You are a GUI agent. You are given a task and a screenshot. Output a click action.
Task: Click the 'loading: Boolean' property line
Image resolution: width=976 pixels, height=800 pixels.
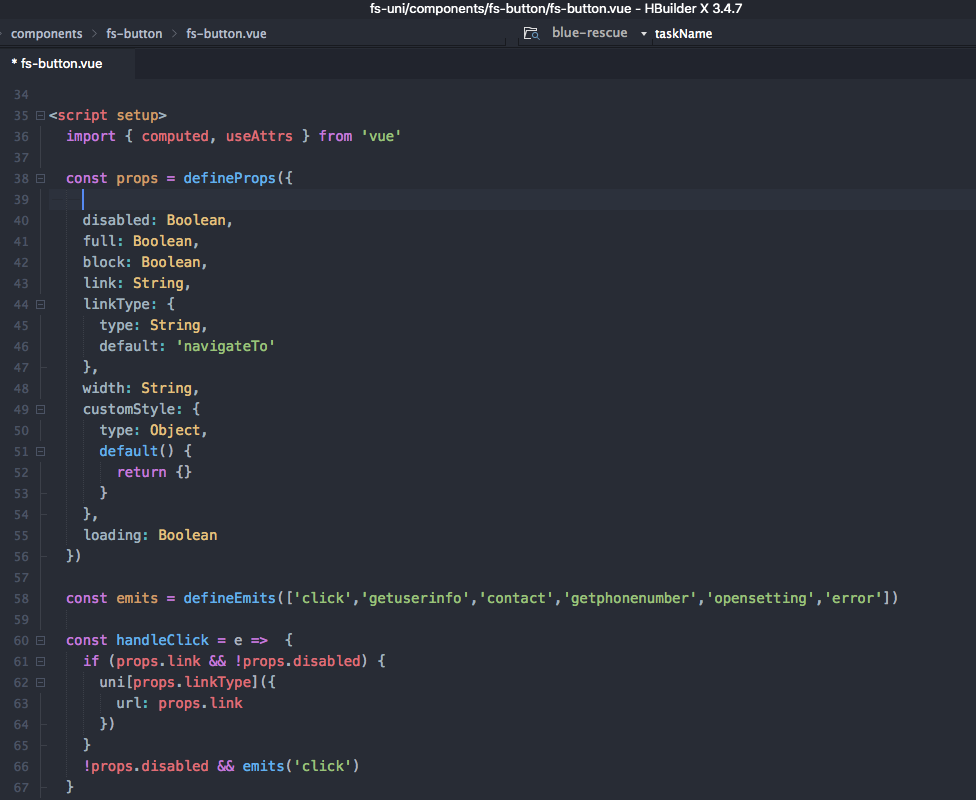pyautogui.click(x=150, y=535)
